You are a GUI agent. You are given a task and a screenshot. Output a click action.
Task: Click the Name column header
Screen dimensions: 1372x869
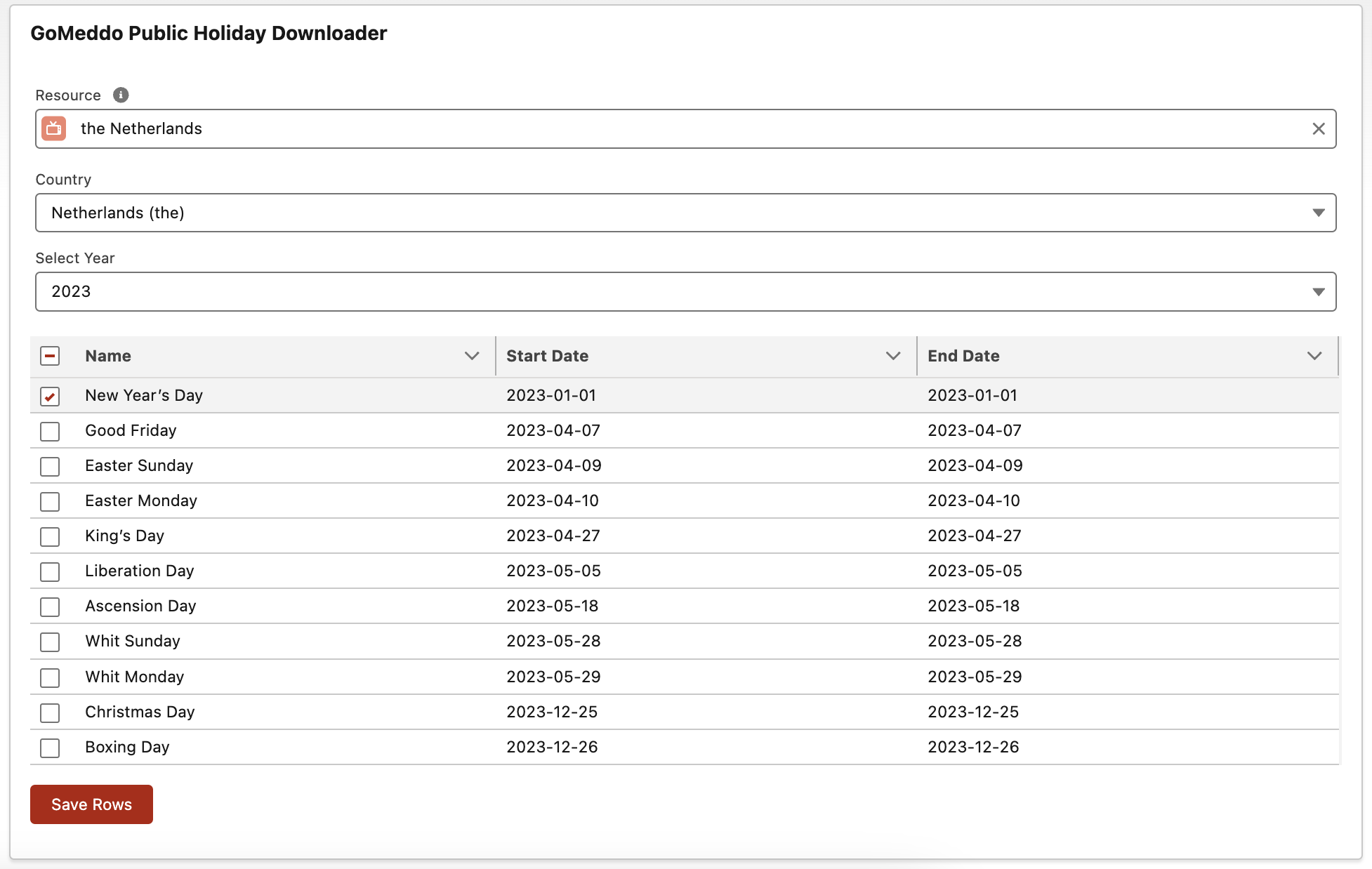(x=108, y=356)
